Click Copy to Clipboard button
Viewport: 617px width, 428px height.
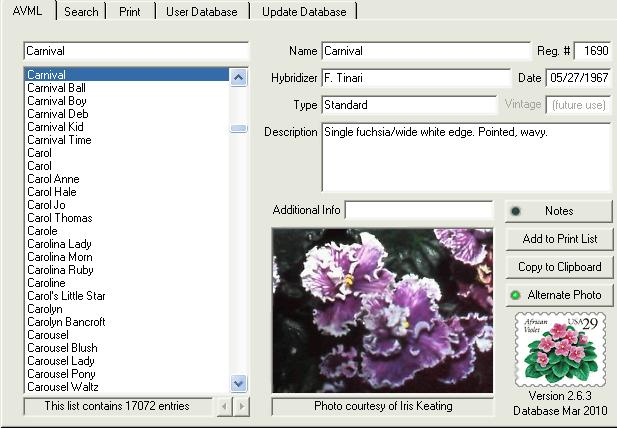click(559, 267)
